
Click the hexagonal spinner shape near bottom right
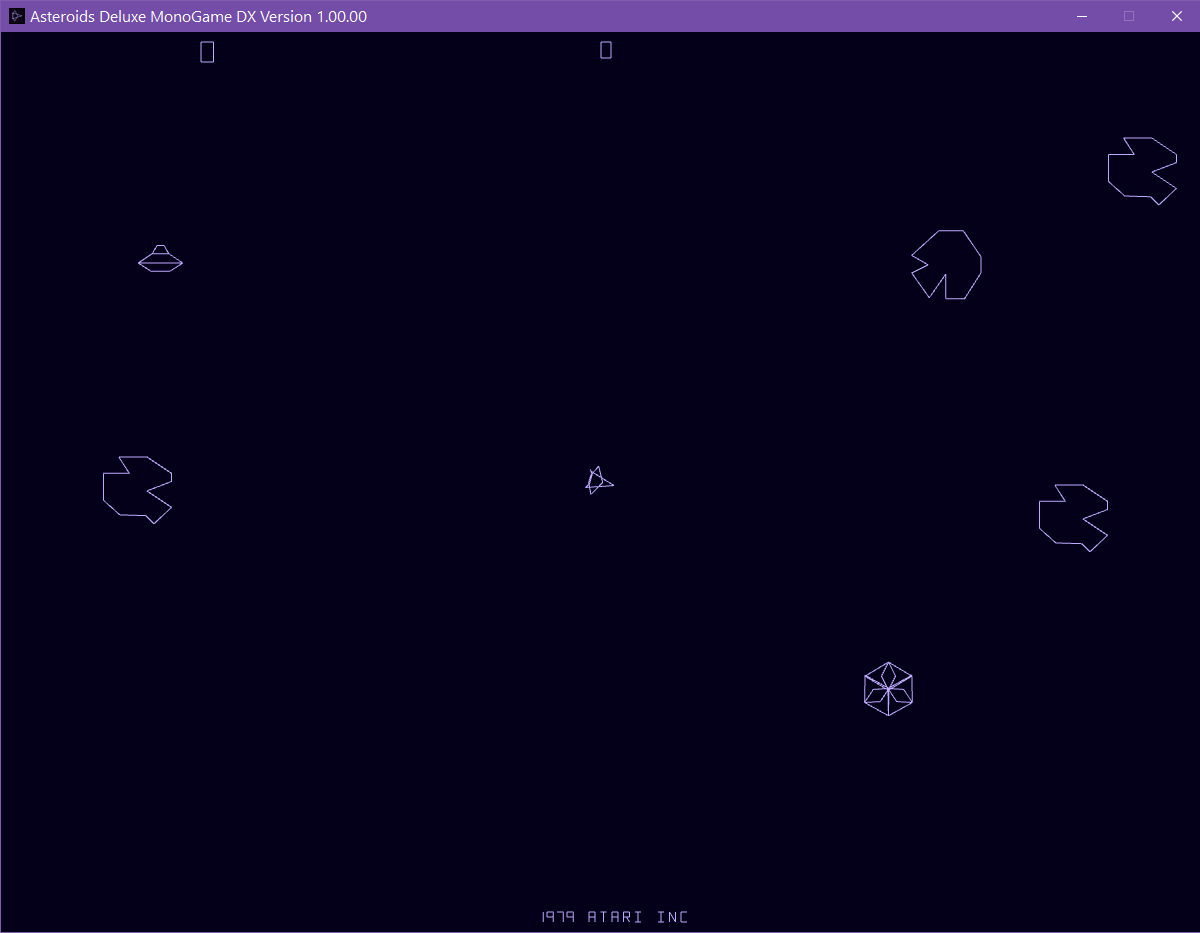tap(888, 688)
